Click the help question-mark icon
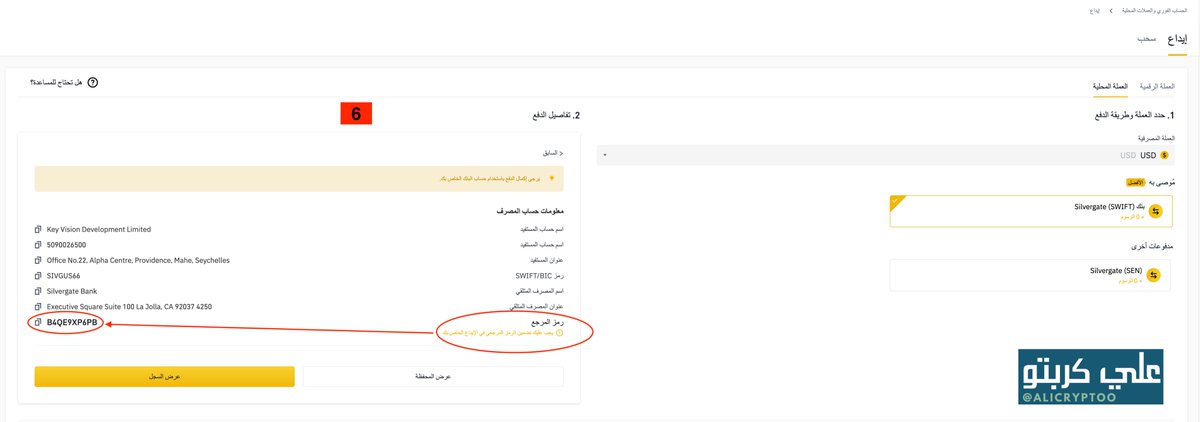This screenshot has height=422, width=1200. [94, 83]
